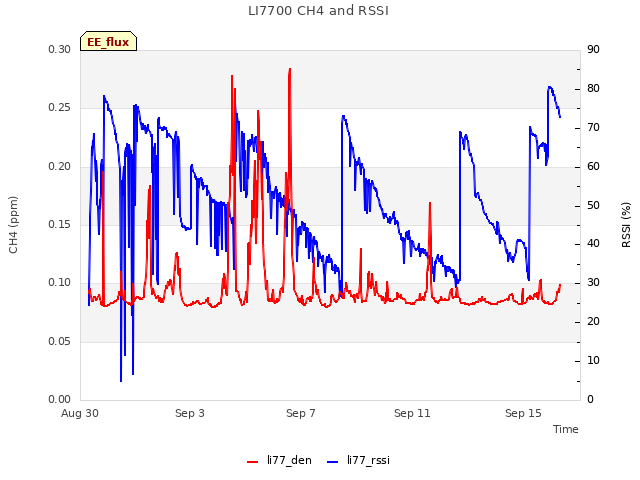Click the blue li77_rssi legend swatch
This screenshot has height=480, width=640.
tap(333, 462)
